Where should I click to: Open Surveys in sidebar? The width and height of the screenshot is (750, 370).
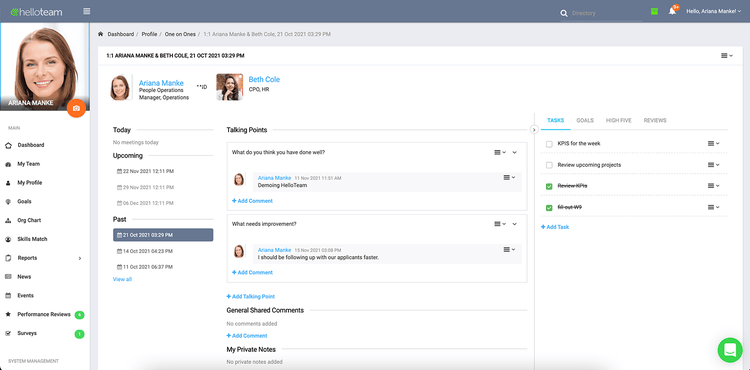27,333
